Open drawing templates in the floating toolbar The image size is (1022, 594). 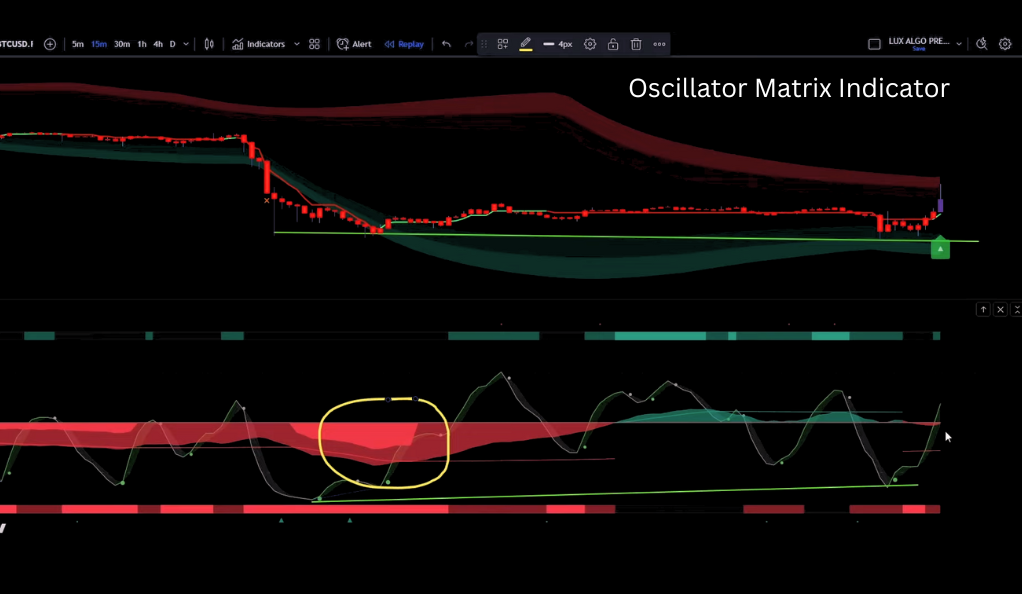[x=503, y=44]
